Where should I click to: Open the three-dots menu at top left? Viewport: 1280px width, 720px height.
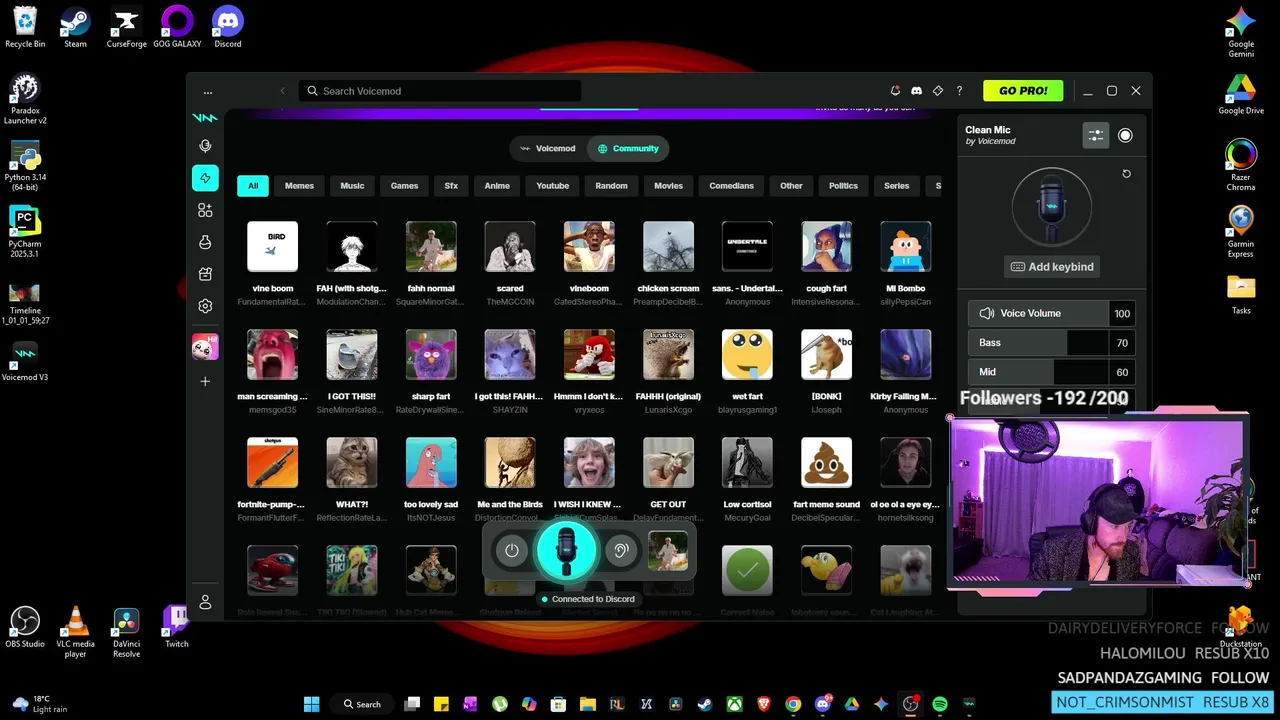click(207, 91)
